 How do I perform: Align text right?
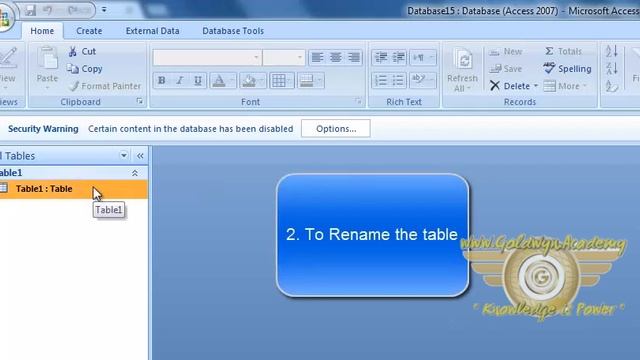[354, 58]
